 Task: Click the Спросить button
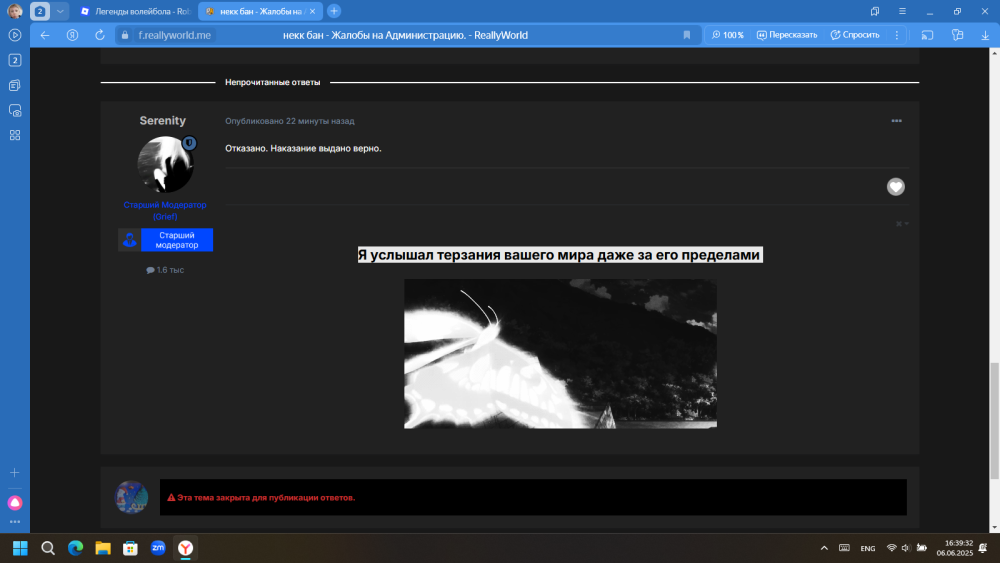[x=855, y=35]
